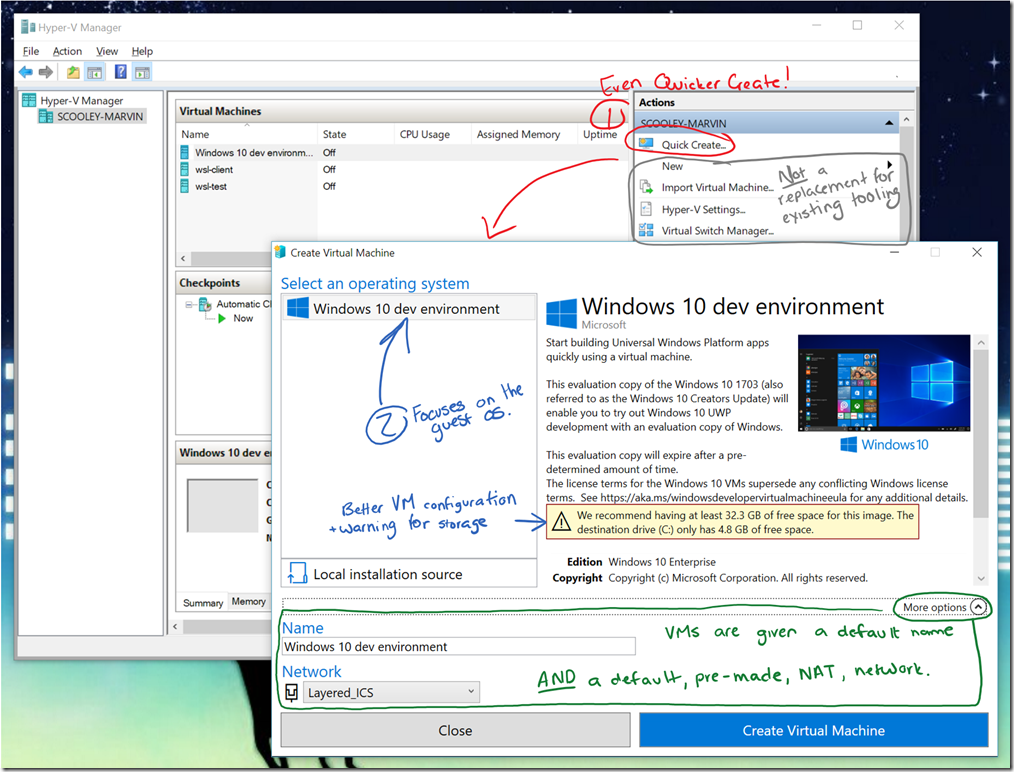Click inside the Name text field
1014x772 pixels.
[x=458, y=646]
